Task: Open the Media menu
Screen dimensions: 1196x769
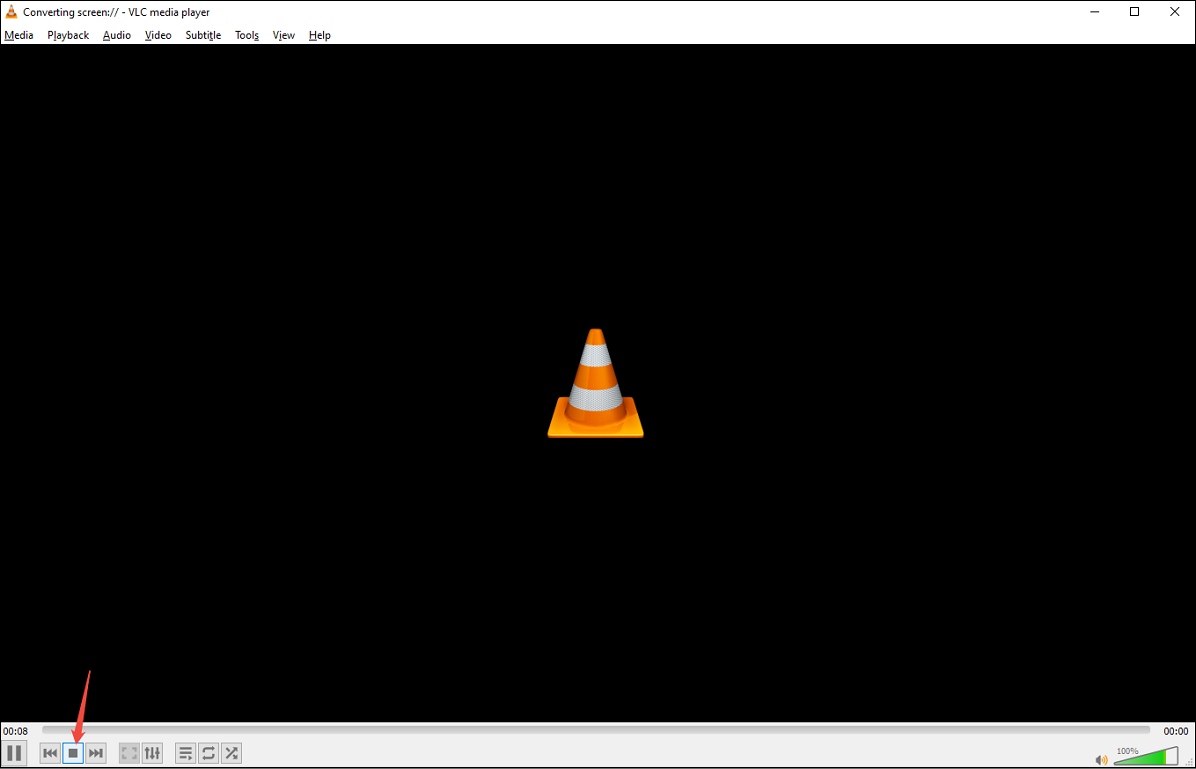Action: (x=18, y=35)
